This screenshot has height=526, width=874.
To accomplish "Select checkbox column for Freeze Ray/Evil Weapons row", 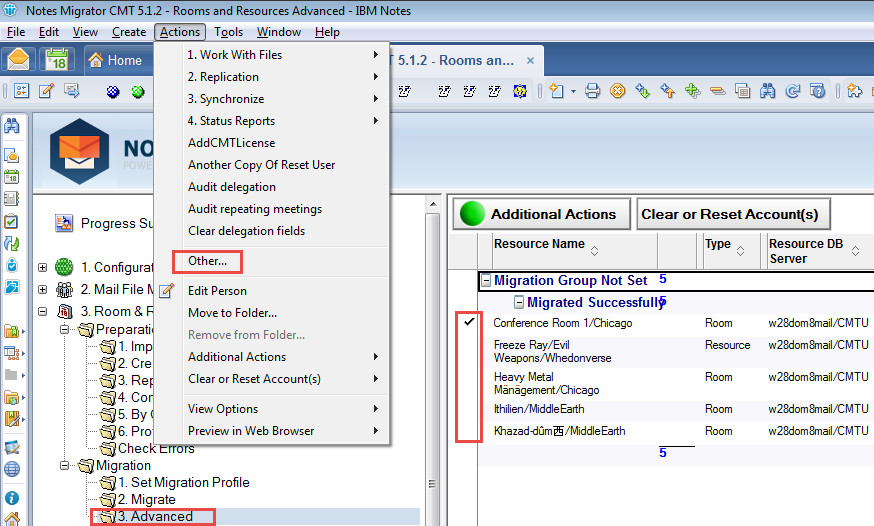I will [468, 351].
